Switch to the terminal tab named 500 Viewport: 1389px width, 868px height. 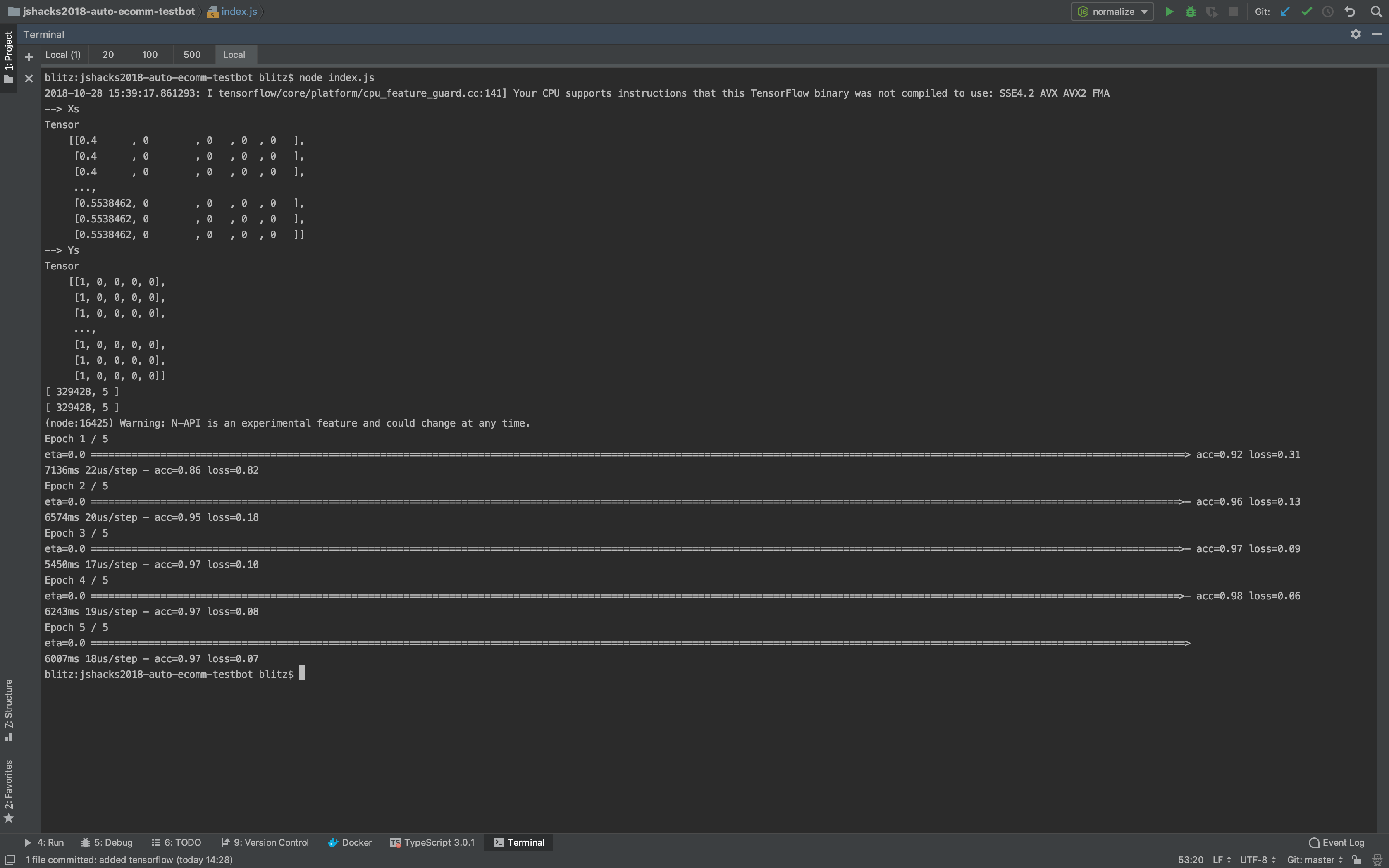(192, 55)
